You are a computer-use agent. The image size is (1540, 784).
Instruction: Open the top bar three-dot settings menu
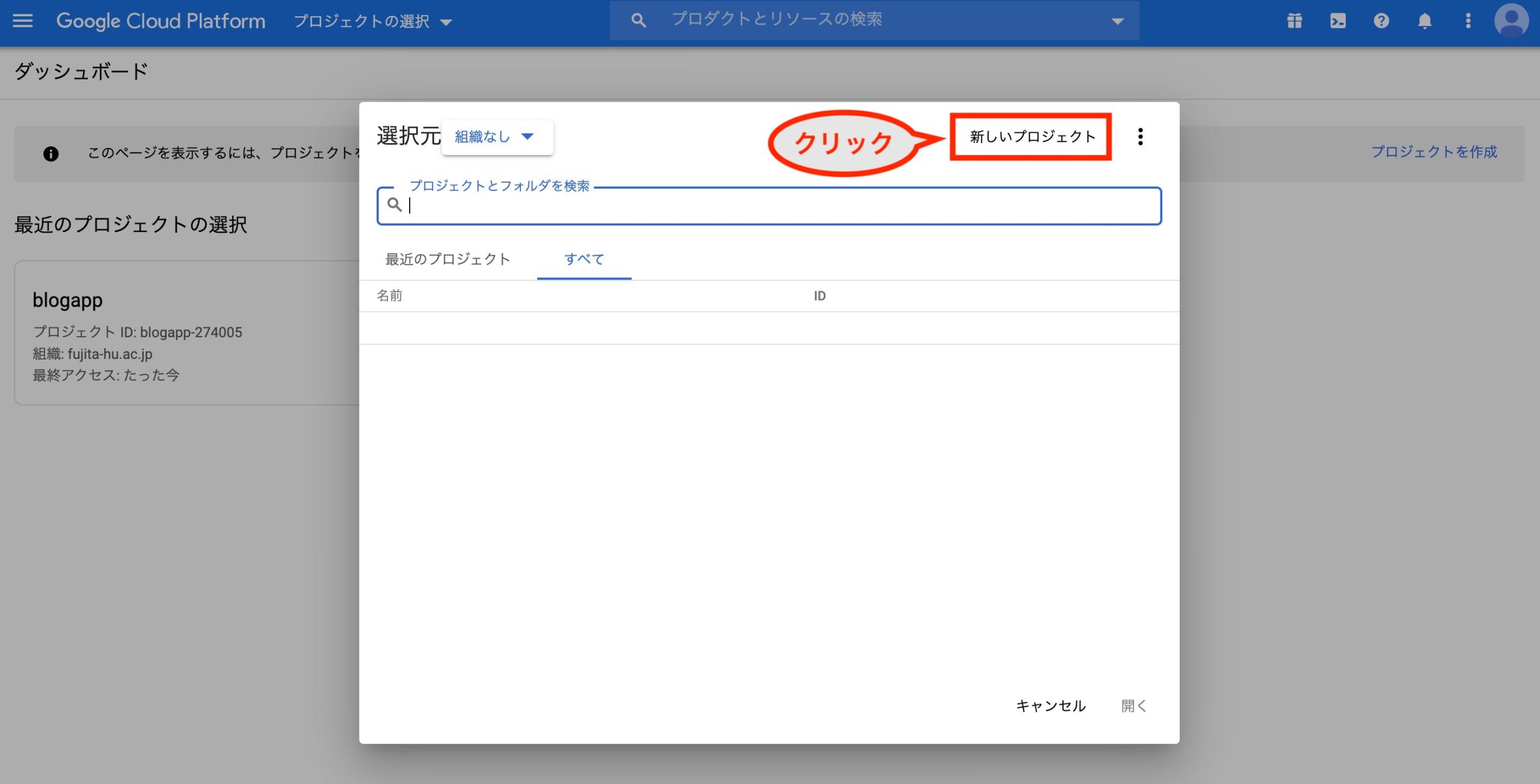pos(1468,21)
